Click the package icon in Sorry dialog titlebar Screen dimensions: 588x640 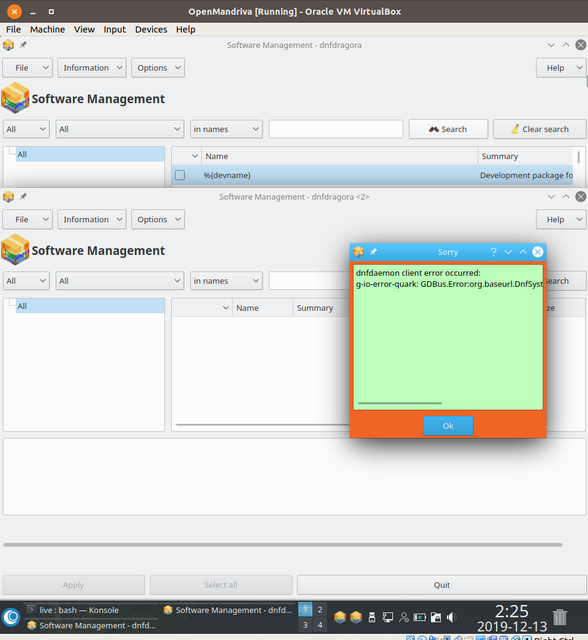(358, 252)
